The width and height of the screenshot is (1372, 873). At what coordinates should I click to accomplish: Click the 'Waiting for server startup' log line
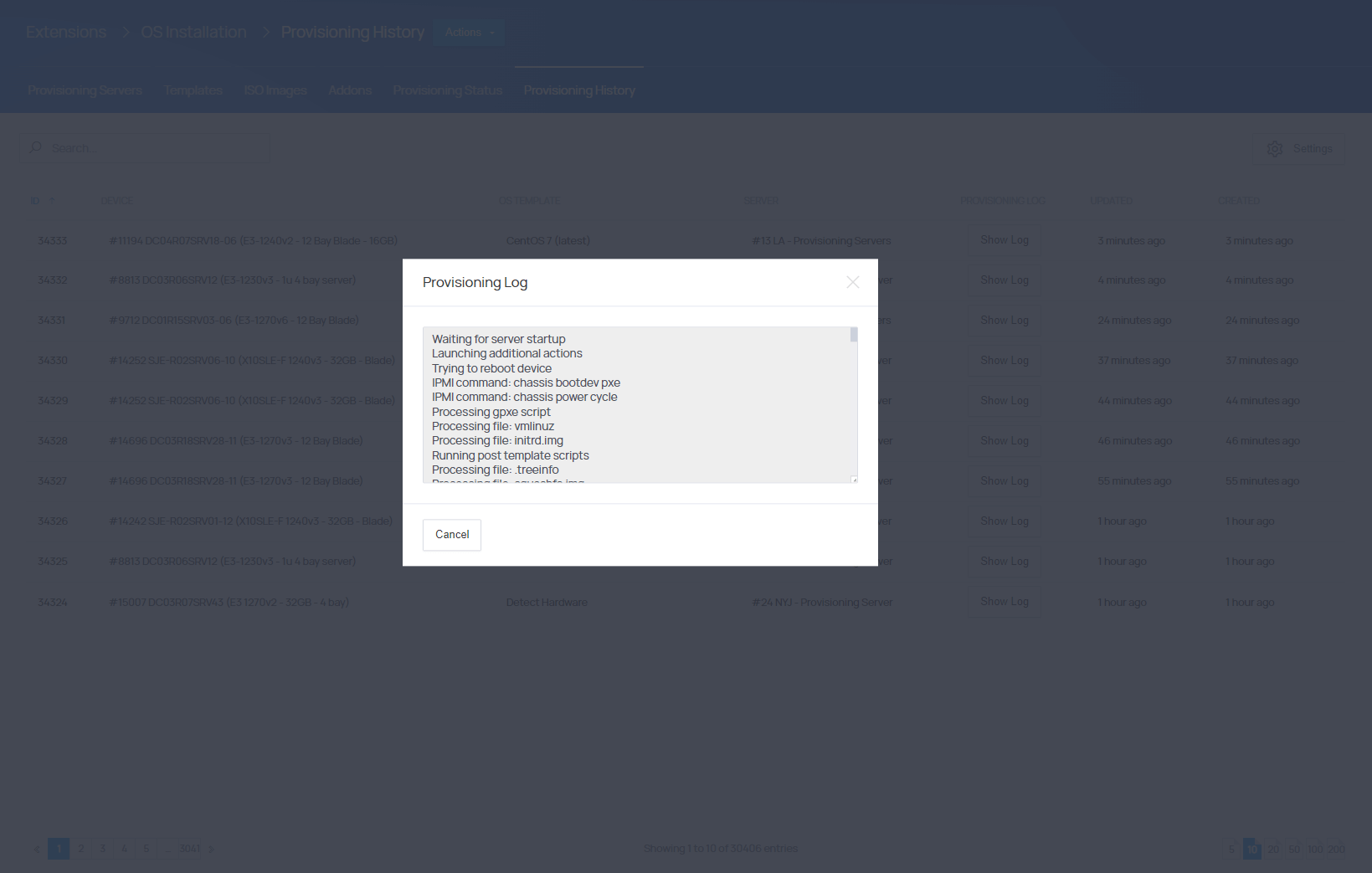coord(498,339)
